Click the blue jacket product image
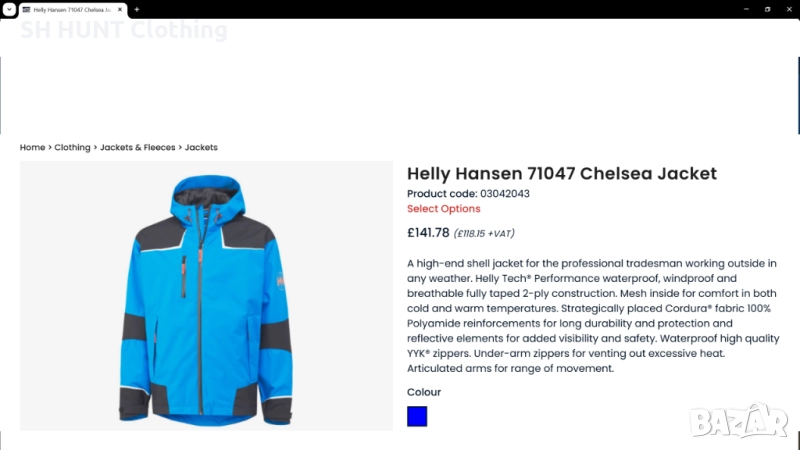This screenshot has height=450, width=800. [x=206, y=297]
